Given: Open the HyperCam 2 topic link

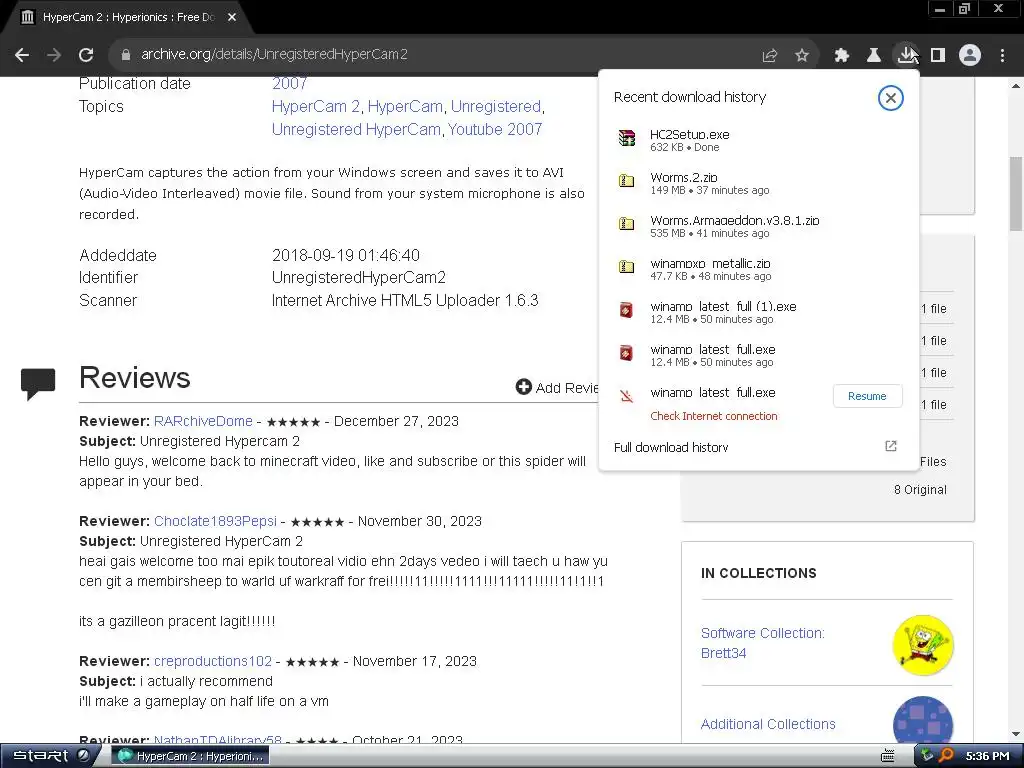Looking at the screenshot, I should coord(315,106).
